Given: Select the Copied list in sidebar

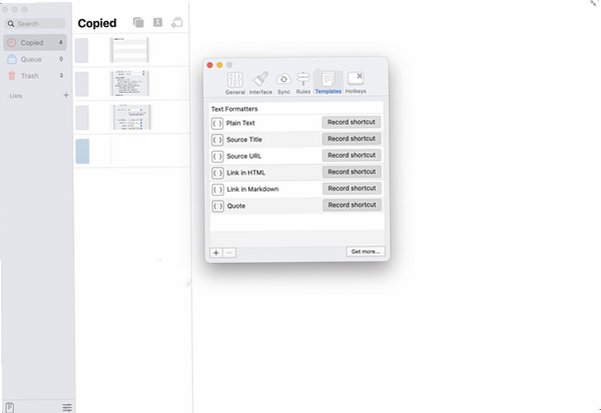Looking at the screenshot, I should (x=35, y=43).
